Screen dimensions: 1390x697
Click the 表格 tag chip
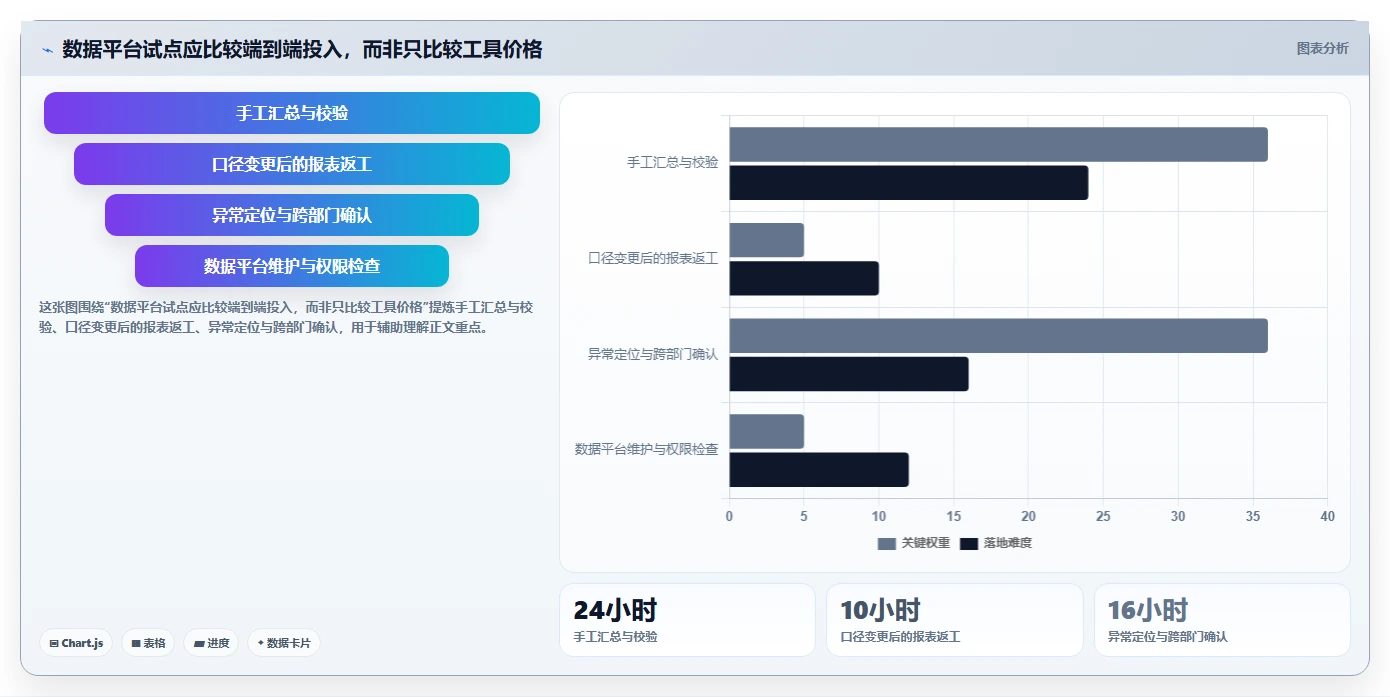click(148, 643)
